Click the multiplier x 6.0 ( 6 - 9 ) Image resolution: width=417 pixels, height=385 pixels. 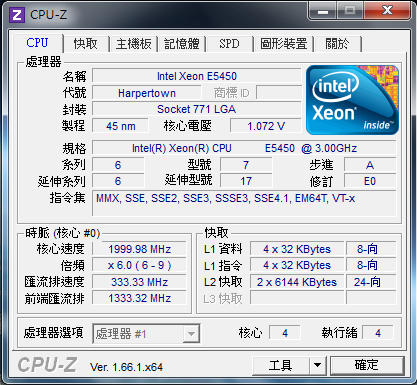pyautogui.click(x=139, y=265)
